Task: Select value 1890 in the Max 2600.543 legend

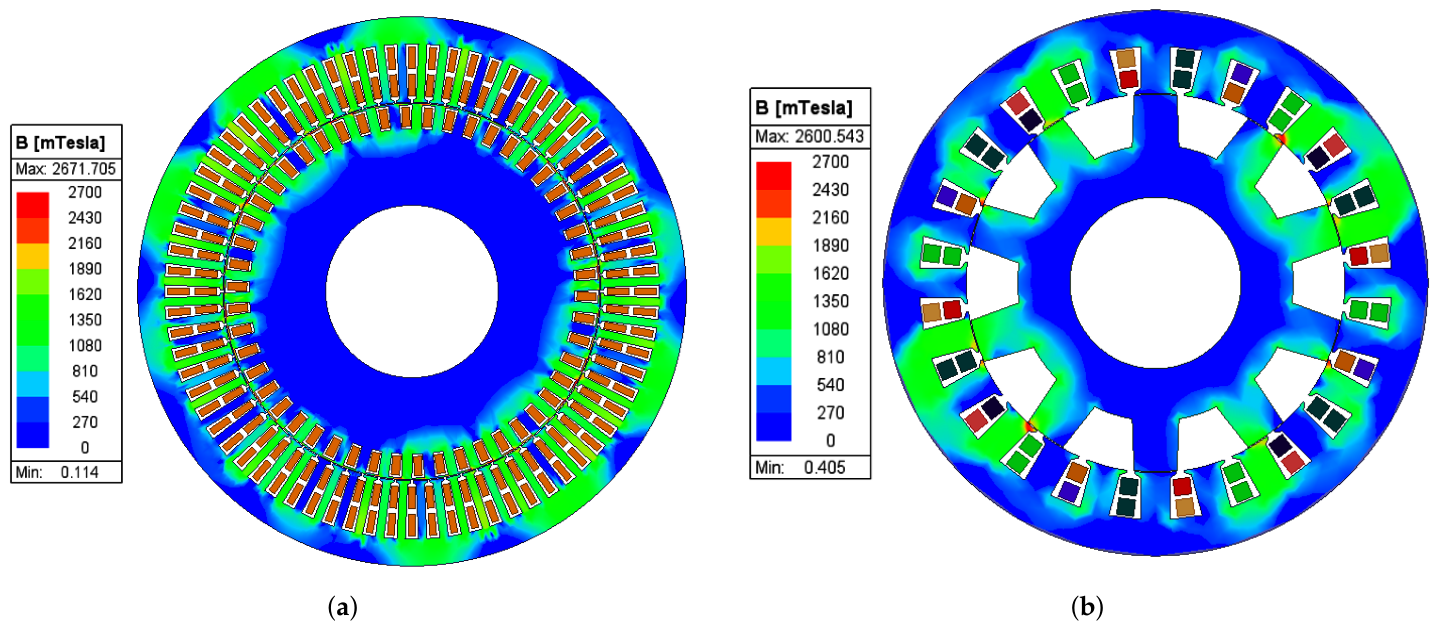Action: tap(829, 245)
